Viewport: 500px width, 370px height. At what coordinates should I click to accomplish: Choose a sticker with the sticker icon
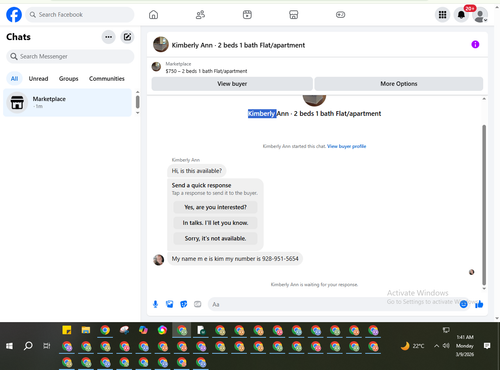click(184, 304)
